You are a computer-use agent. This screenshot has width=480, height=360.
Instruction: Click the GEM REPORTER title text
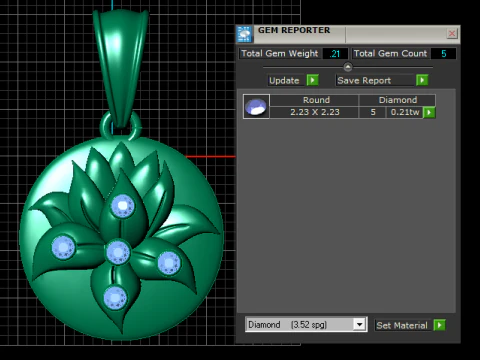click(294, 30)
